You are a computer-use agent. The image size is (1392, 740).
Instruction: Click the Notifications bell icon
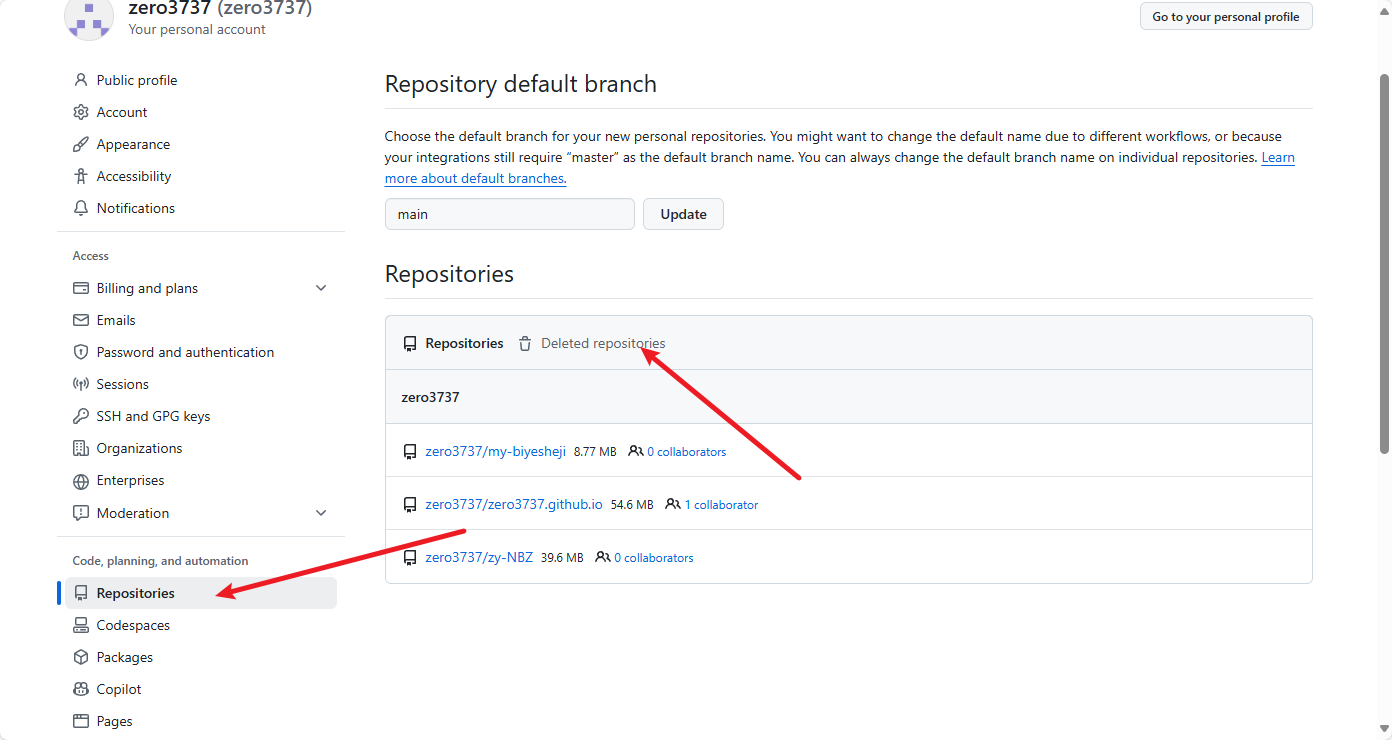pos(81,208)
